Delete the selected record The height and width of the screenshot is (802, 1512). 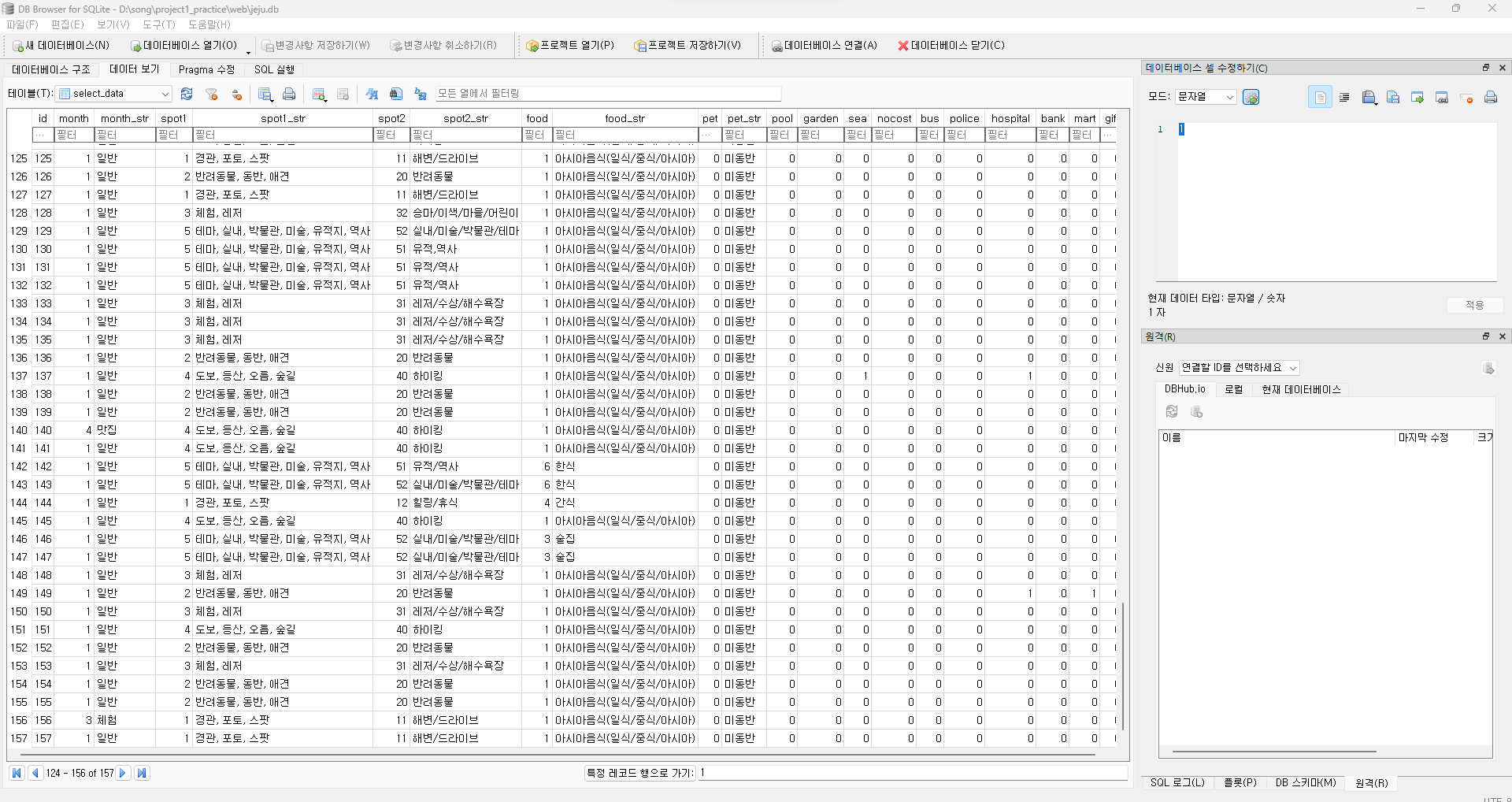(343, 94)
